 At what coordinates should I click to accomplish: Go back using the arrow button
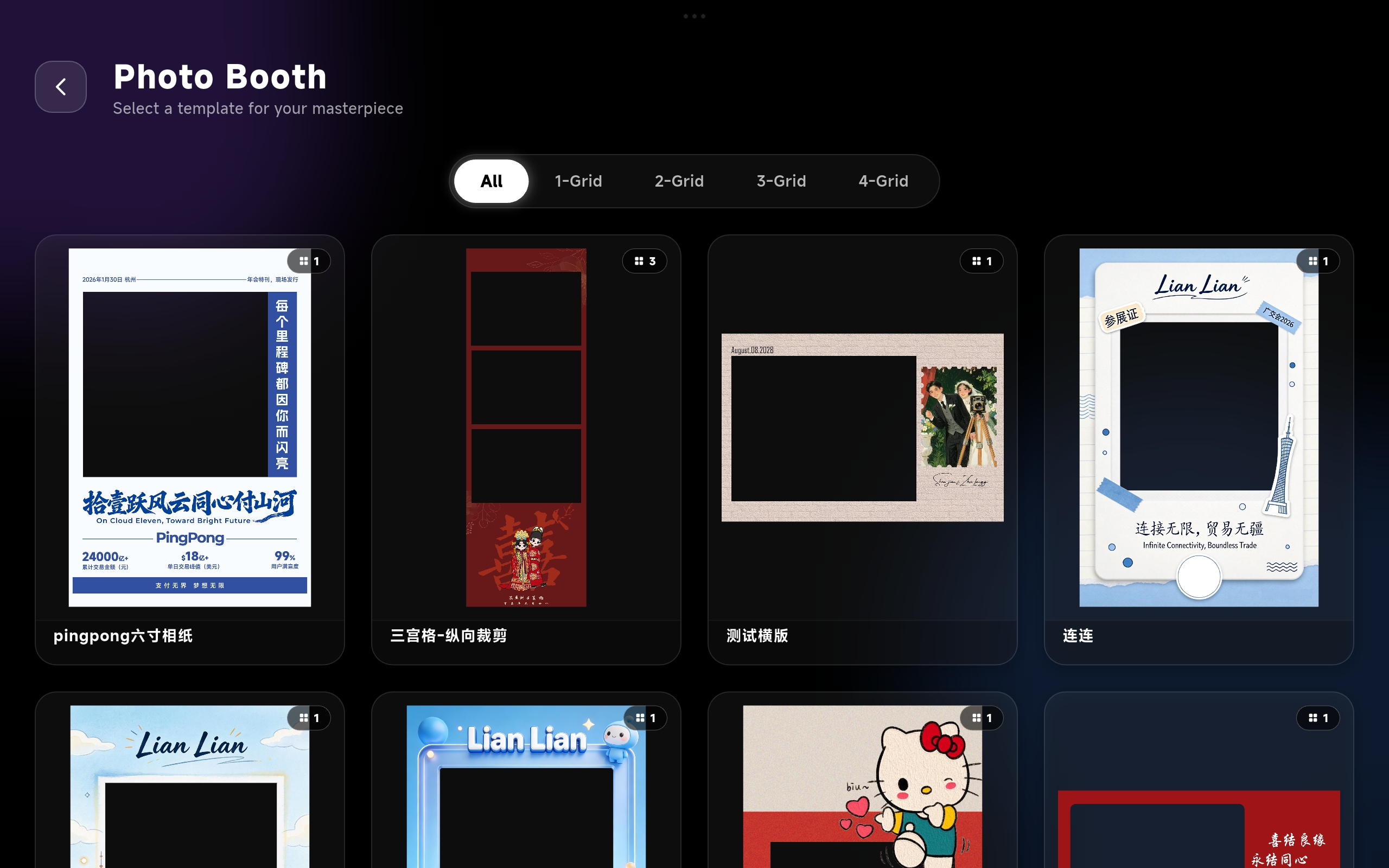[60, 87]
